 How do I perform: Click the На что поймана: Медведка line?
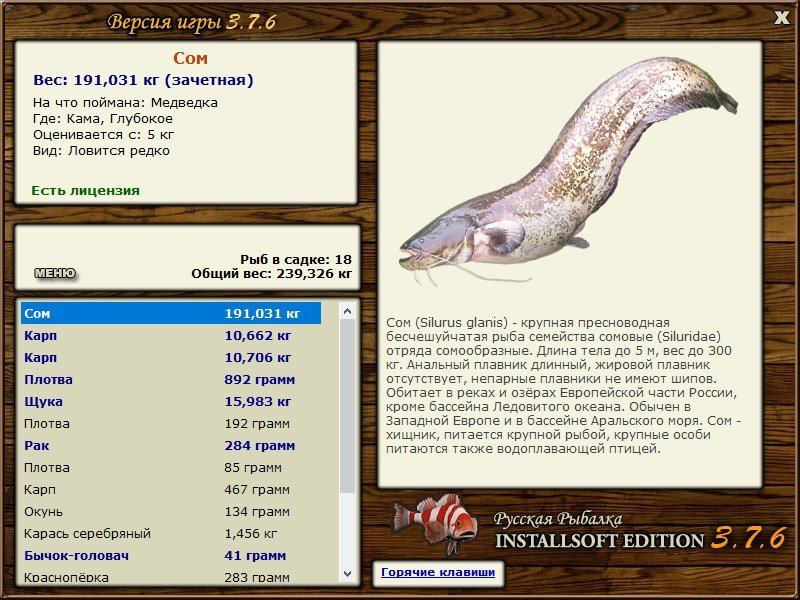[x=125, y=103]
